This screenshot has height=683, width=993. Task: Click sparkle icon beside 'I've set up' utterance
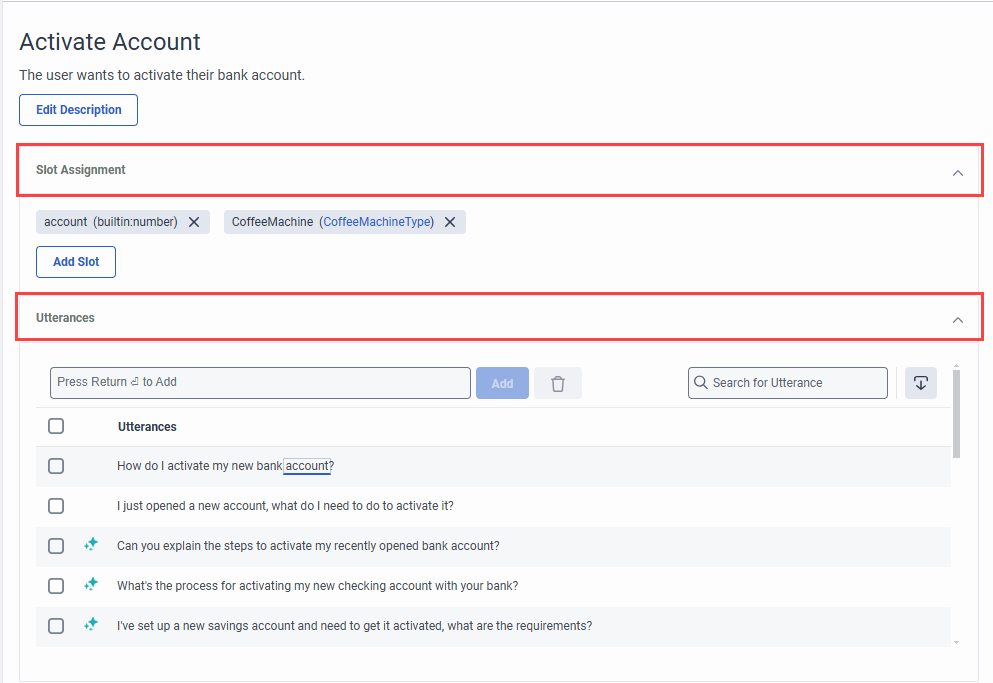(91, 624)
